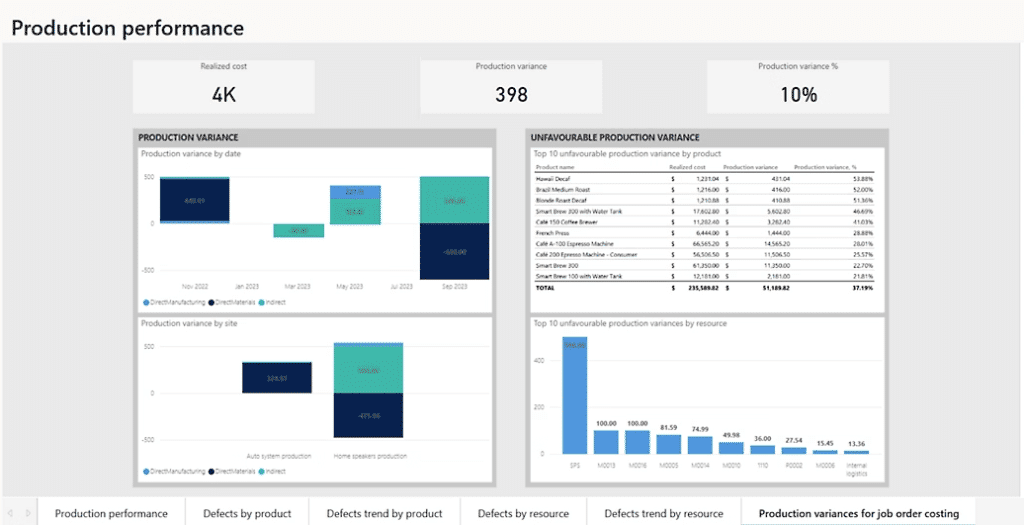
Task: Select the Nov 2022 dark navy DirectMaterials bar
Action: 195,200
